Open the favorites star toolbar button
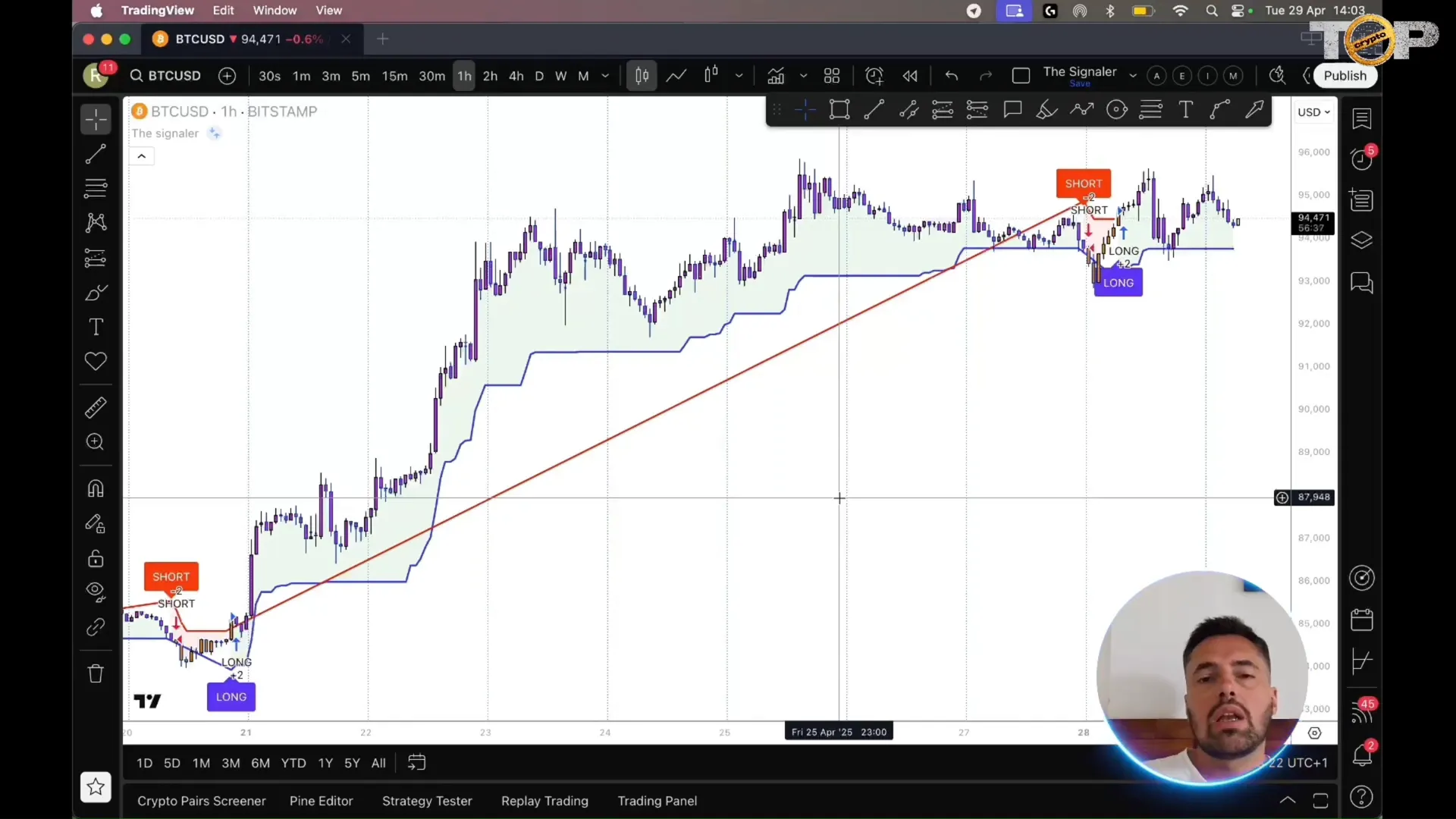The image size is (1456, 819). (96, 787)
